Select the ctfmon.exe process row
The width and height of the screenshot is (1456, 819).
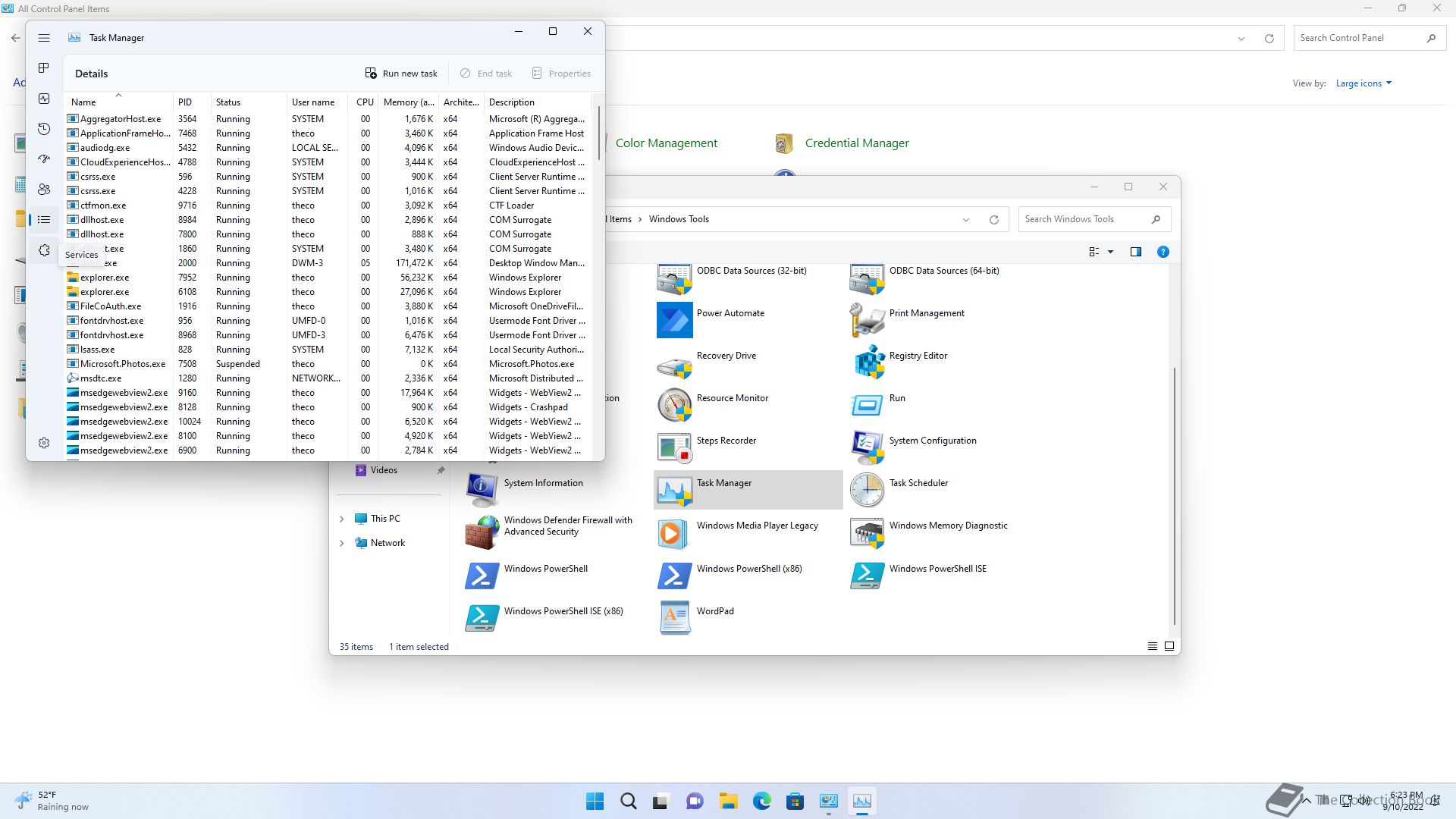tap(328, 206)
